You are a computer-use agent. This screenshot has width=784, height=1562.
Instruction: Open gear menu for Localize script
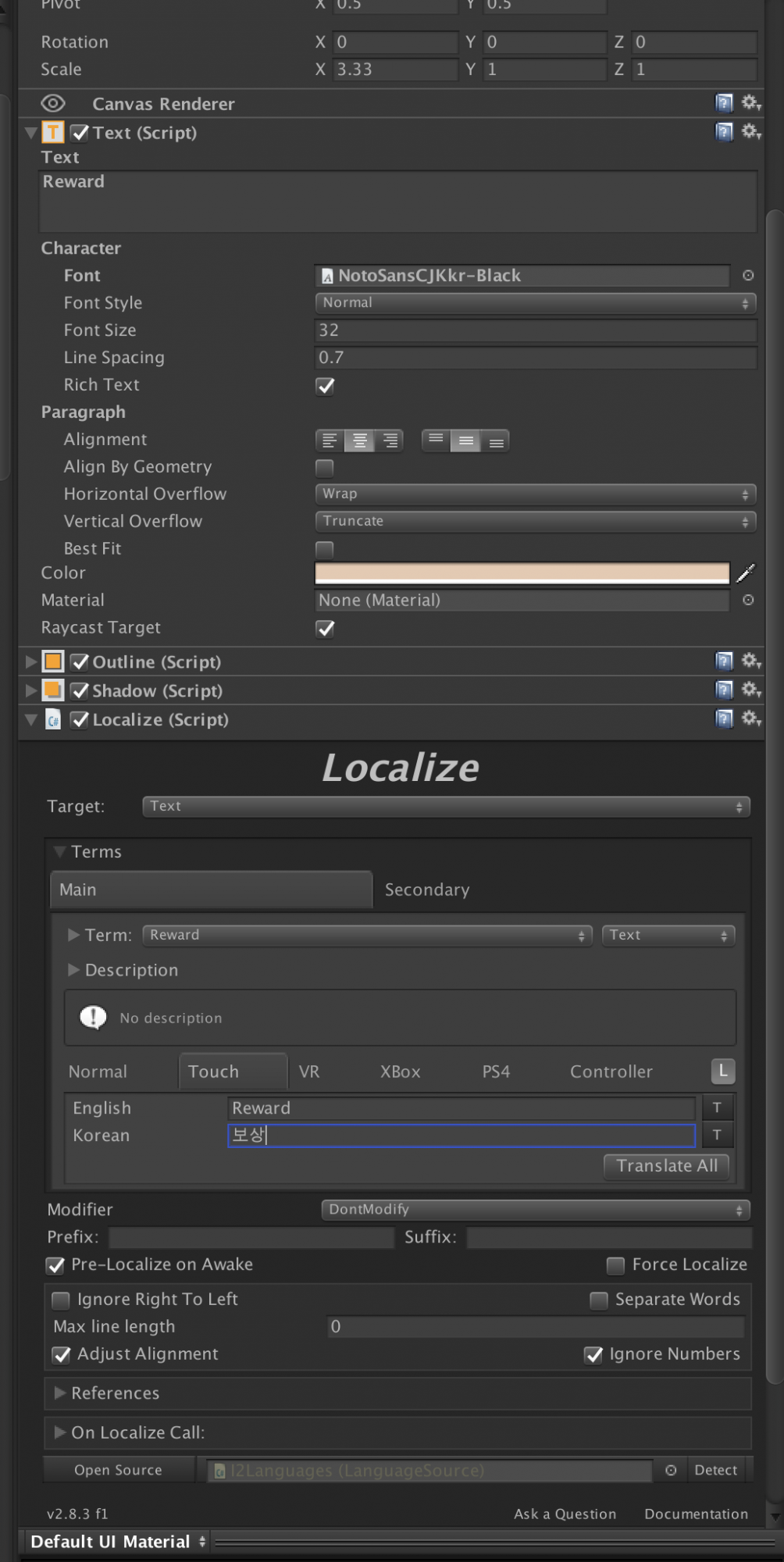[x=750, y=719]
